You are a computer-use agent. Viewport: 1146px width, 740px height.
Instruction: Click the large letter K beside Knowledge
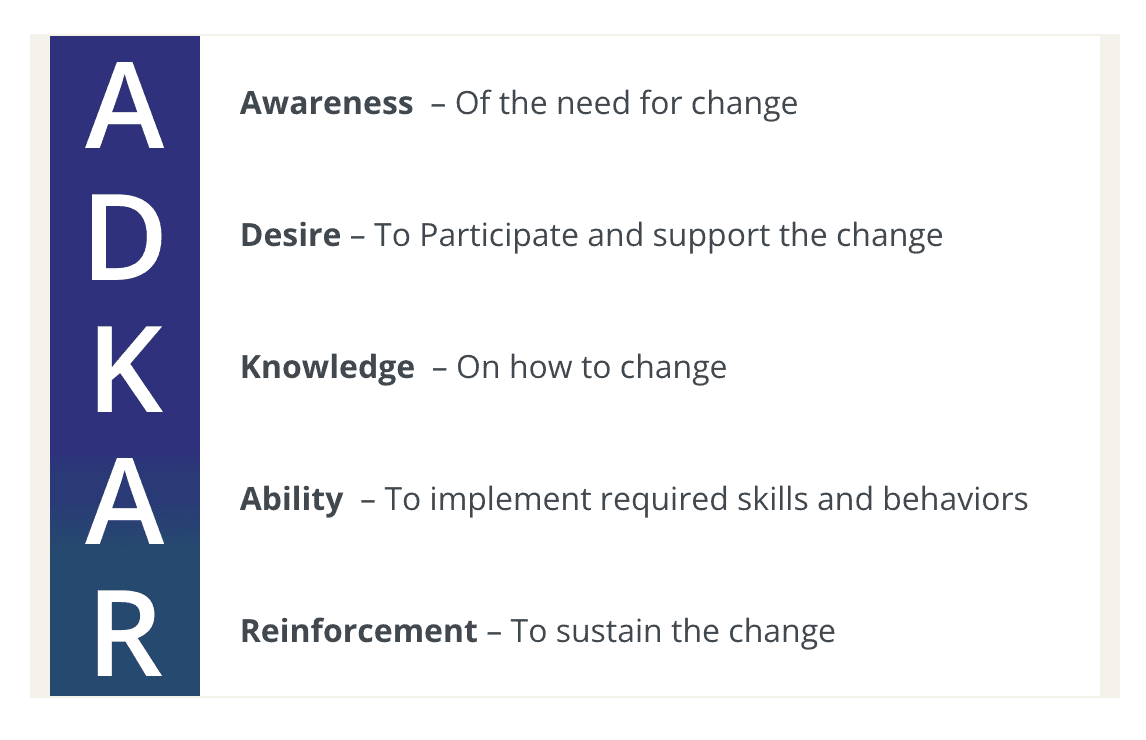[x=127, y=368]
